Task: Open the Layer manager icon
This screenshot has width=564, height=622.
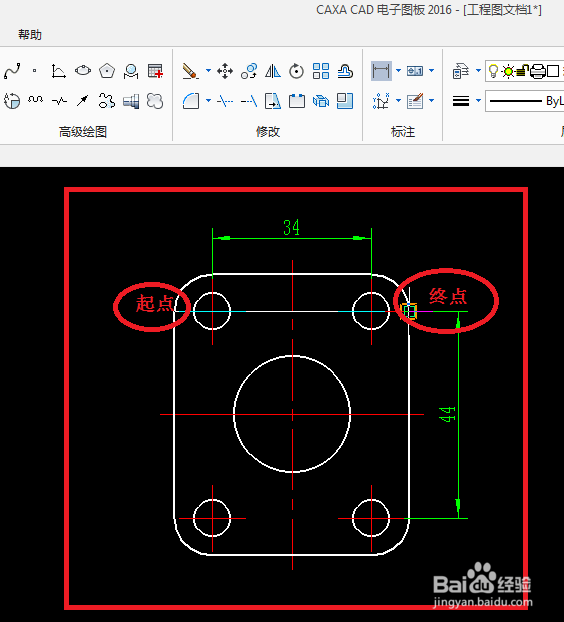Action: [x=461, y=71]
